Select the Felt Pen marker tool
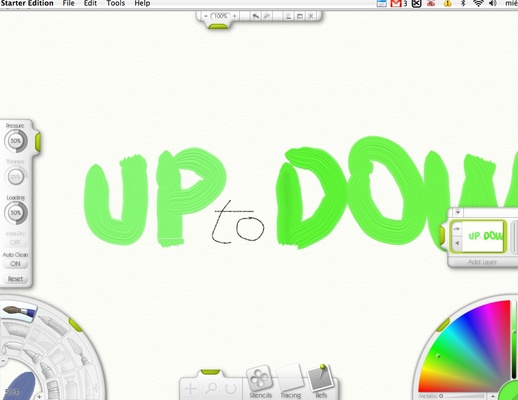This screenshot has width=518, height=400. click(x=32, y=356)
